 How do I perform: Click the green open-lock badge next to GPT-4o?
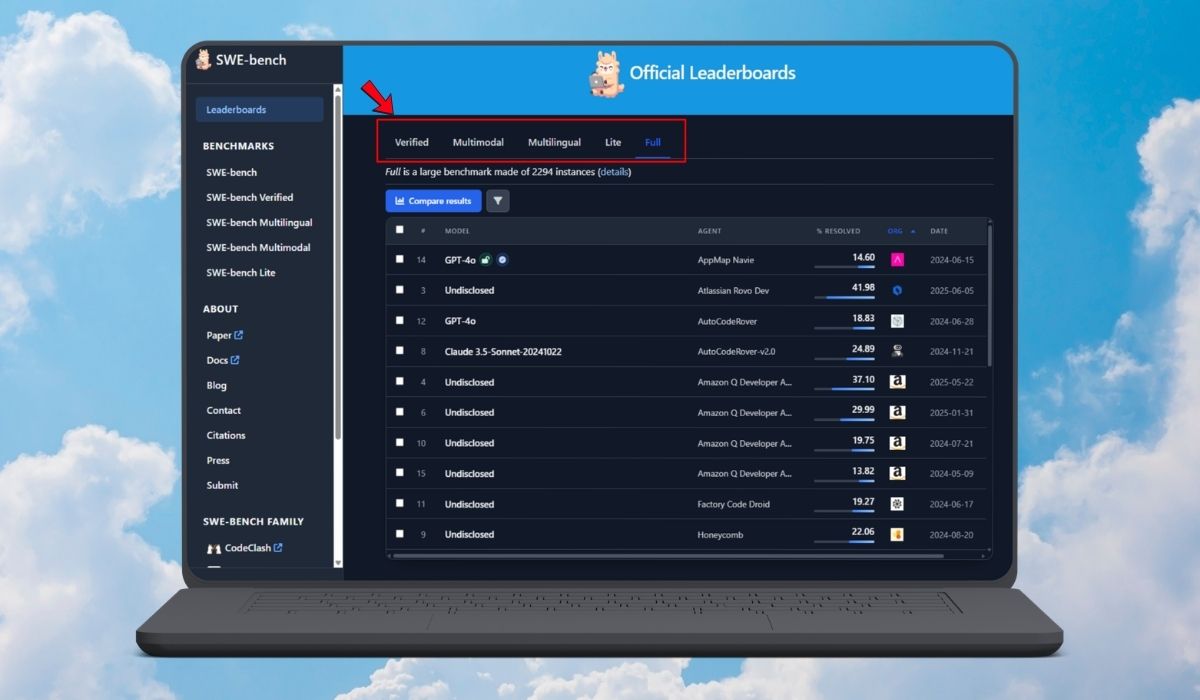point(486,260)
